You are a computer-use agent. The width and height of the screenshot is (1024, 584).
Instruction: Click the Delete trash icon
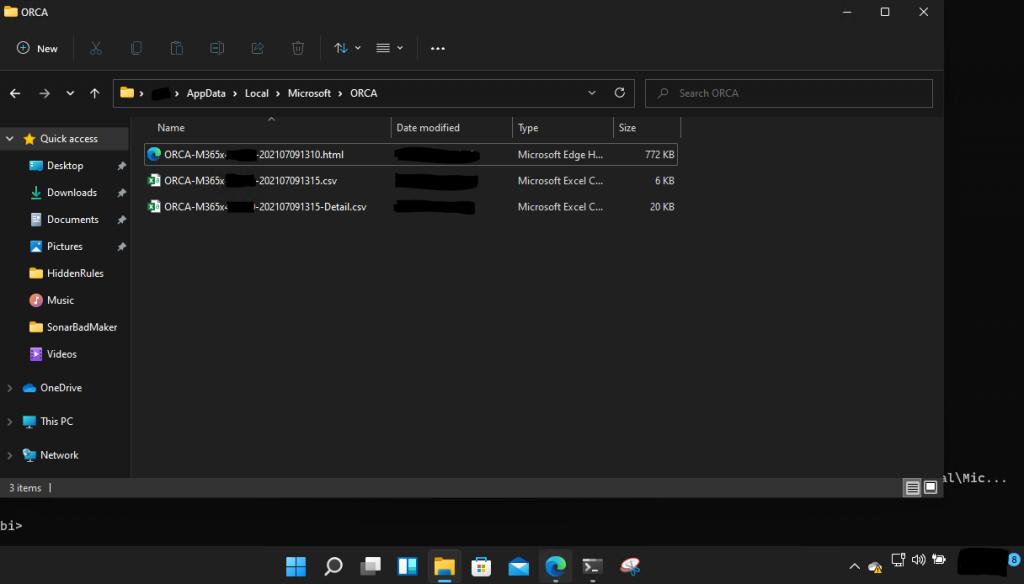(298, 48)
